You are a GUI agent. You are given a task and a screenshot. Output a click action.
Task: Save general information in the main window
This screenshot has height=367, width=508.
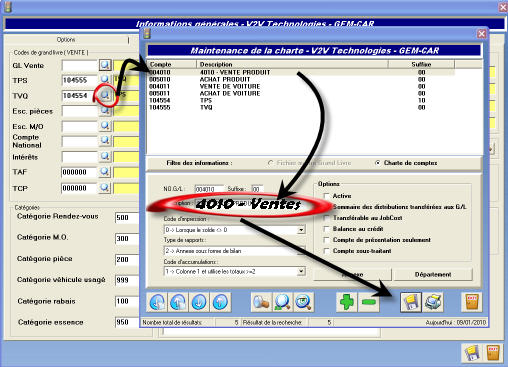[472, 353]
